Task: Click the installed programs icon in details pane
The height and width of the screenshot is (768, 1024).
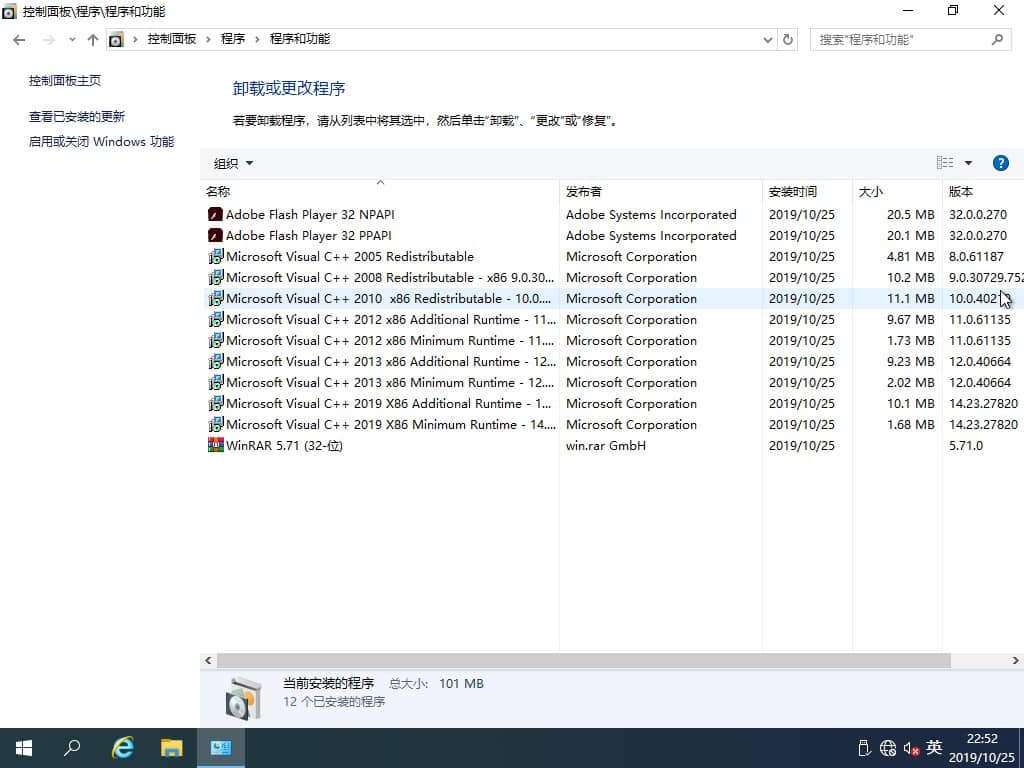Action: (244, 697)
